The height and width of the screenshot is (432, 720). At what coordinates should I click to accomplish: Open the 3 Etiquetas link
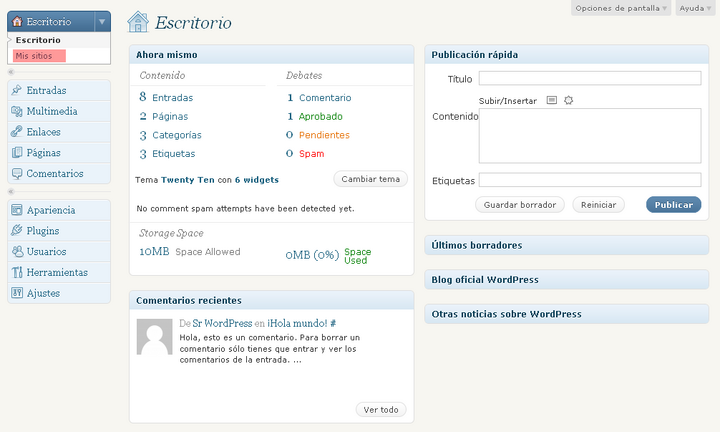pos(167,154)
